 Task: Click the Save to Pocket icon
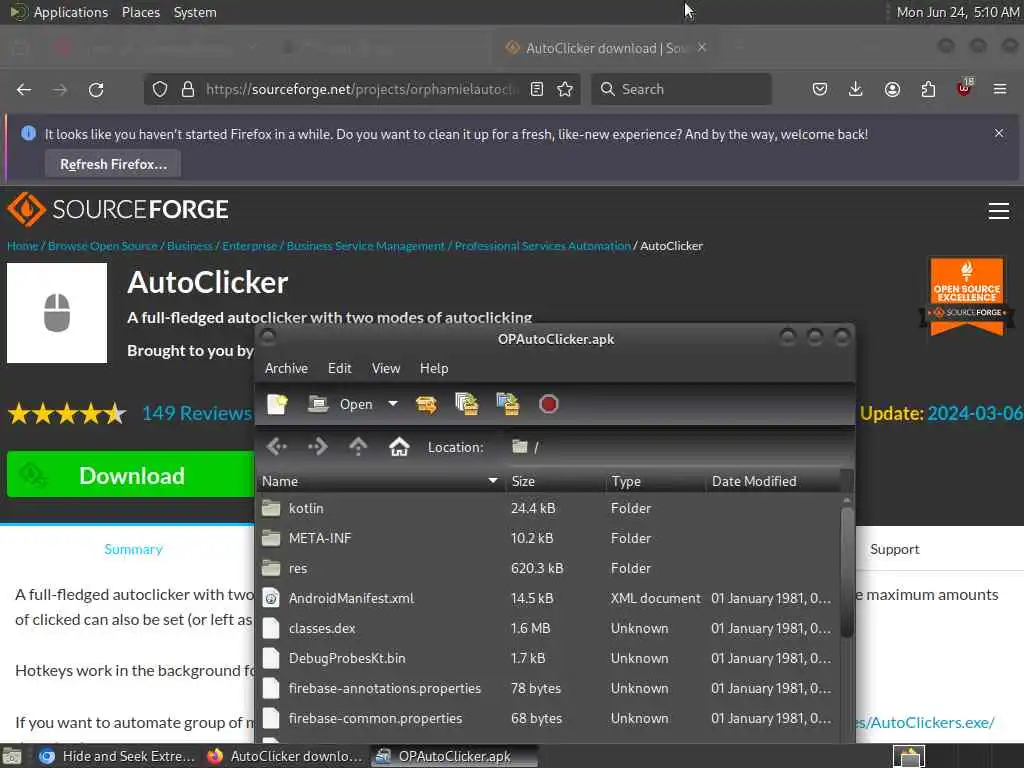tap(820, 89)
